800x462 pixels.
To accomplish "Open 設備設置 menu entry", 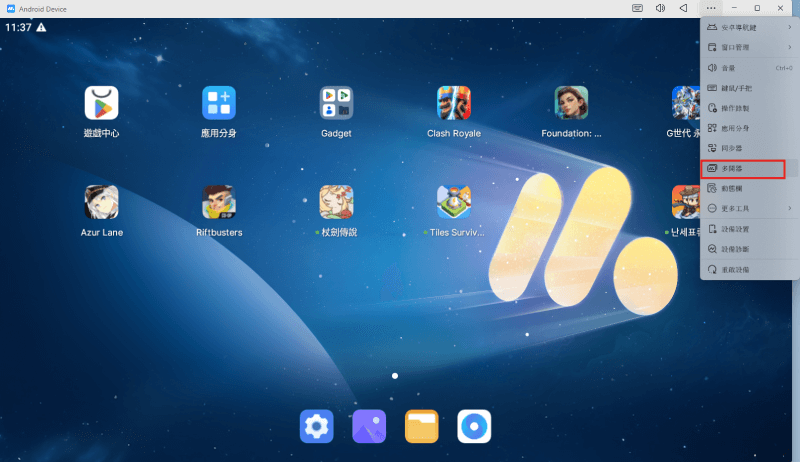I will [x=749, y=229].
